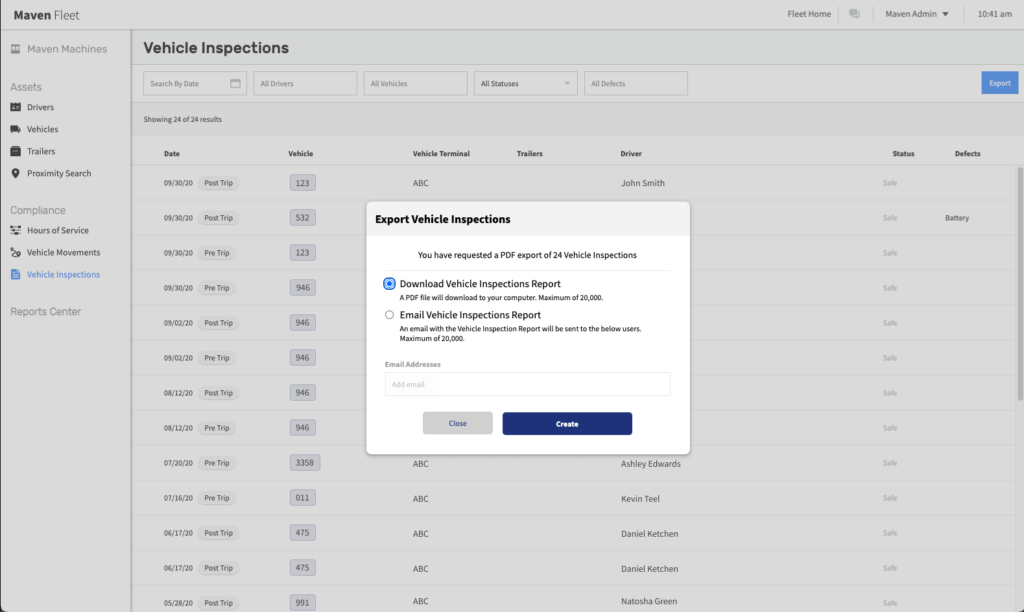
Task: Open the All Vehicles filter
Action: click(415, 84)
